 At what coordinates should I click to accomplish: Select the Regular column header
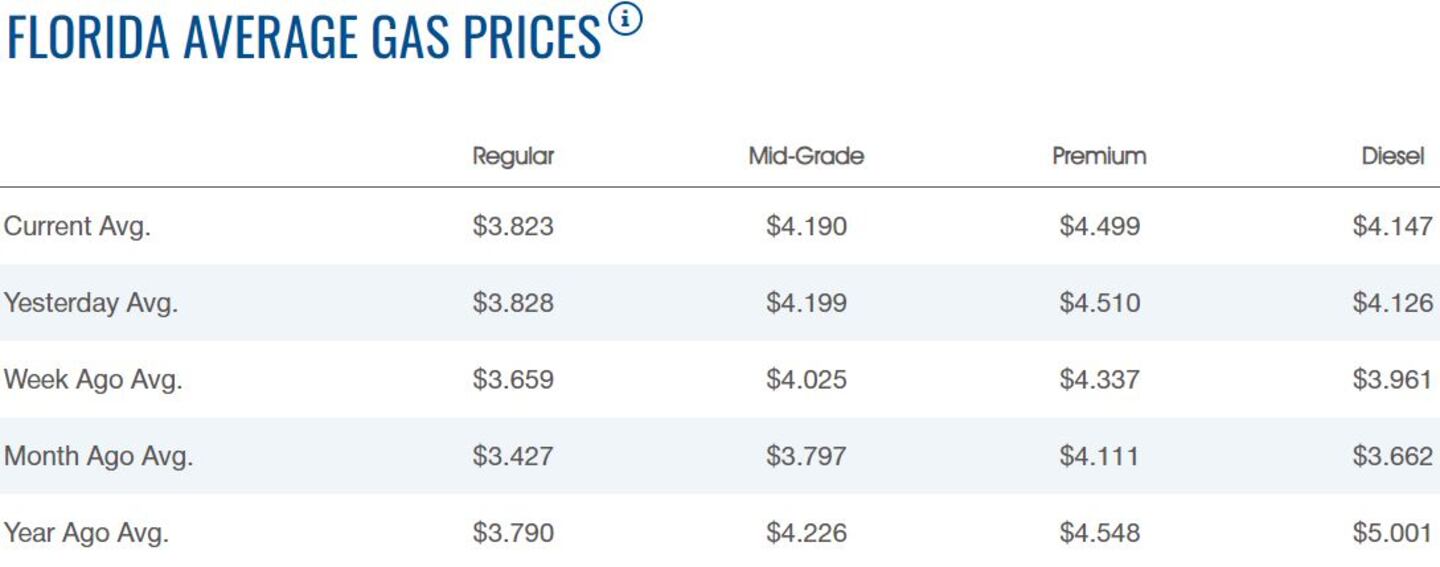(513, 156)
